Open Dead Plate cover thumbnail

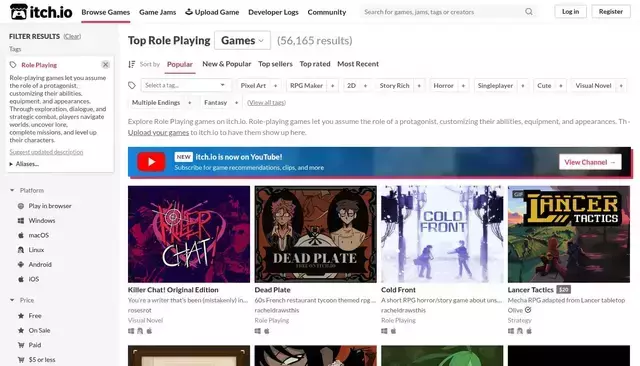[316, 234]
